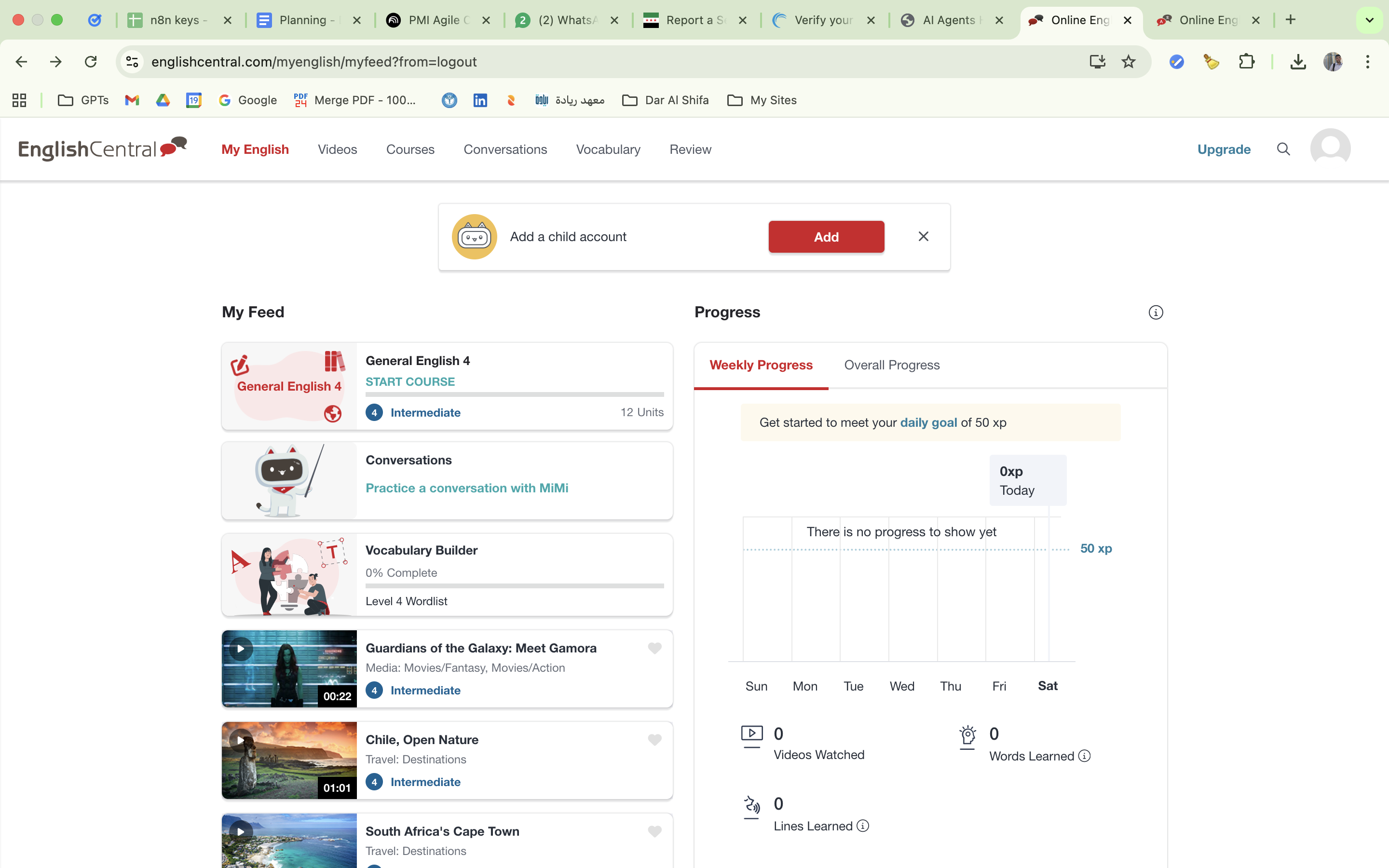1389x868 pixels.
Task: Switch to Overall Progress tab
Action: coord(891,365)
